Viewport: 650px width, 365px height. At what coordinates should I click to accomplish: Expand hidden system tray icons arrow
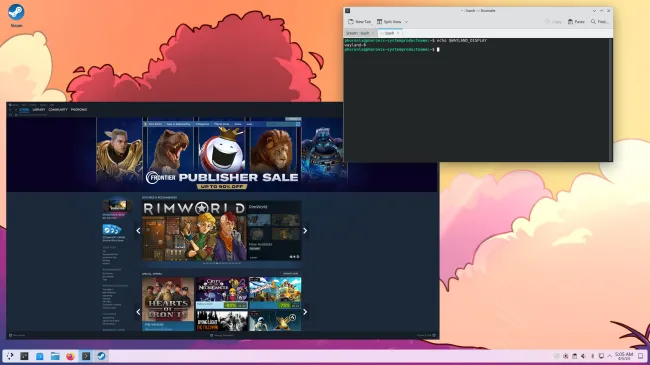point(610,356)
